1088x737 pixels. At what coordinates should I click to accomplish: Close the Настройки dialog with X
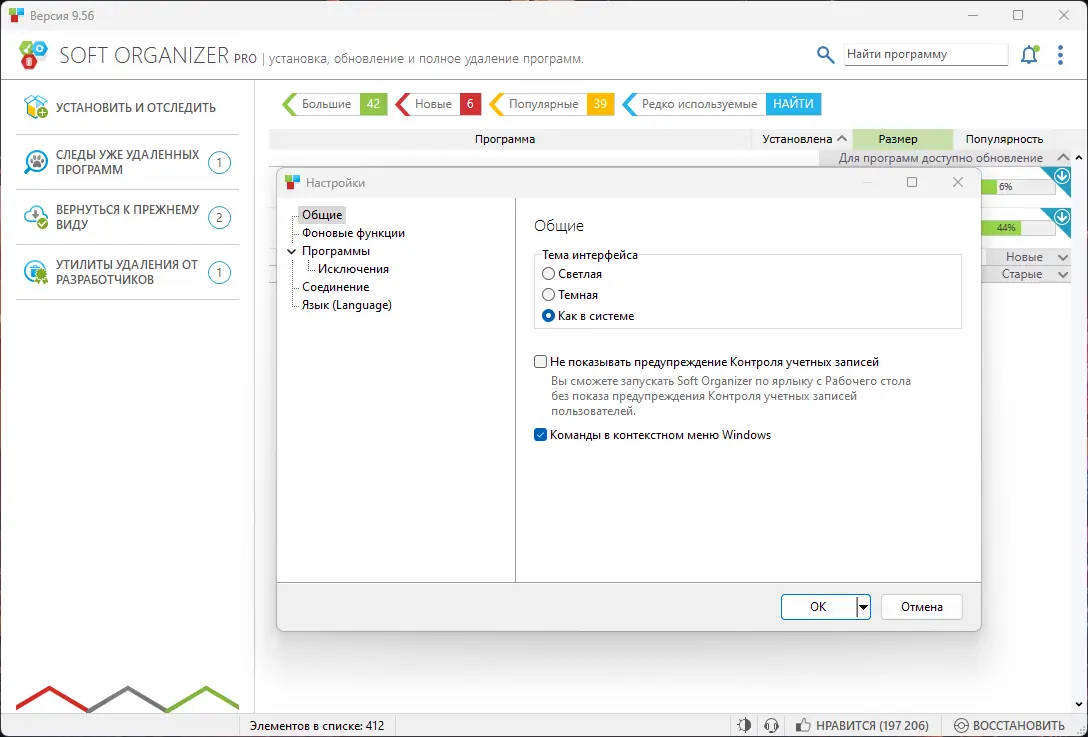click(x=958, y=182)
